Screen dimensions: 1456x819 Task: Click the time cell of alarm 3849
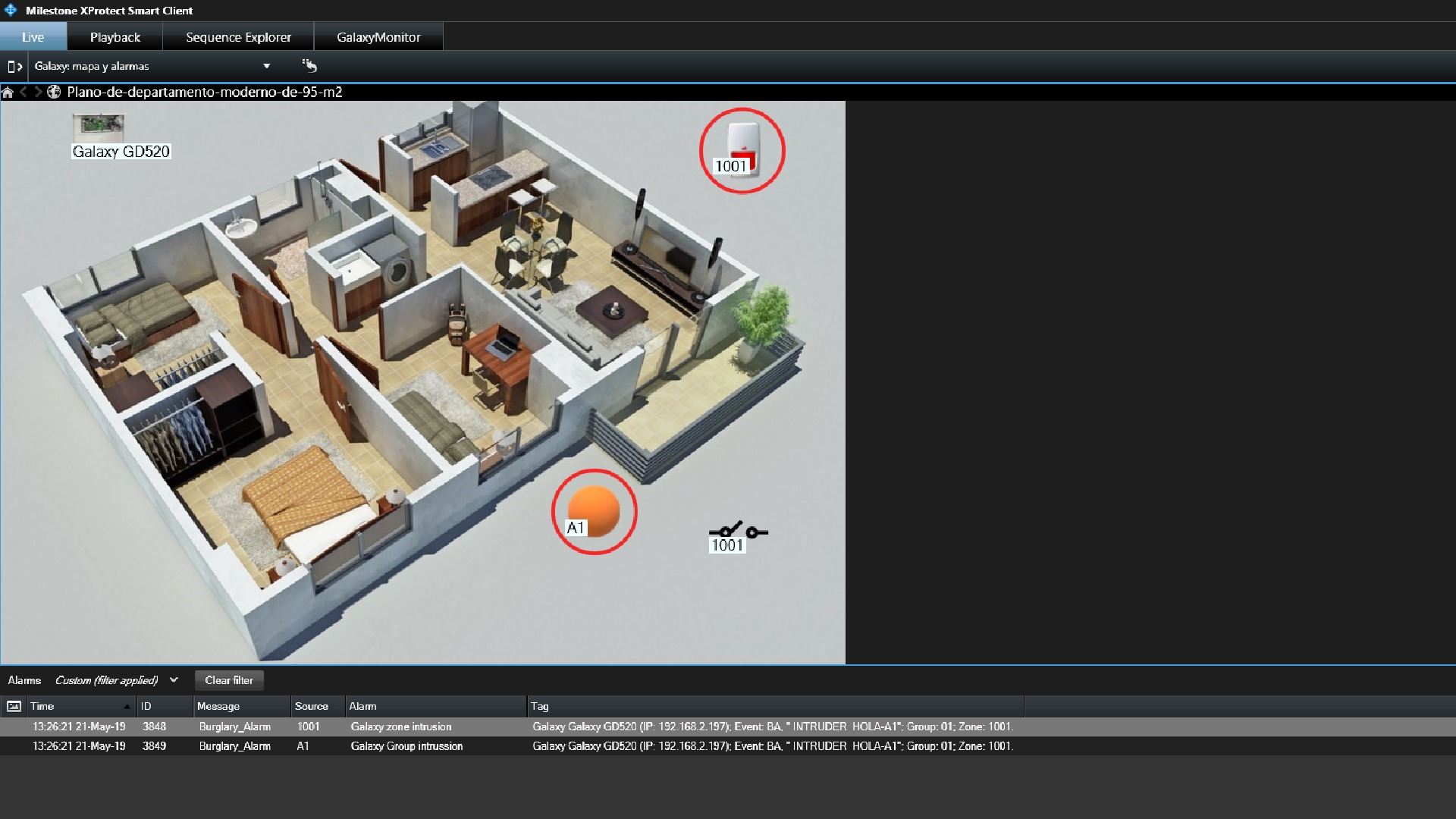[79, 746]
